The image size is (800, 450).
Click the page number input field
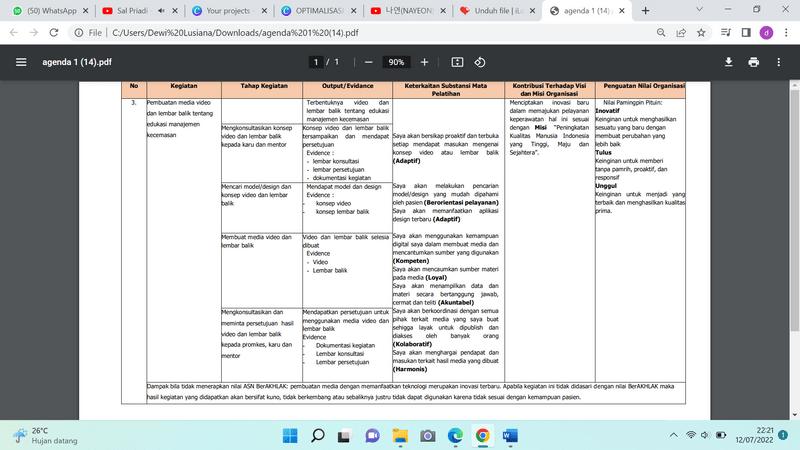316,62
